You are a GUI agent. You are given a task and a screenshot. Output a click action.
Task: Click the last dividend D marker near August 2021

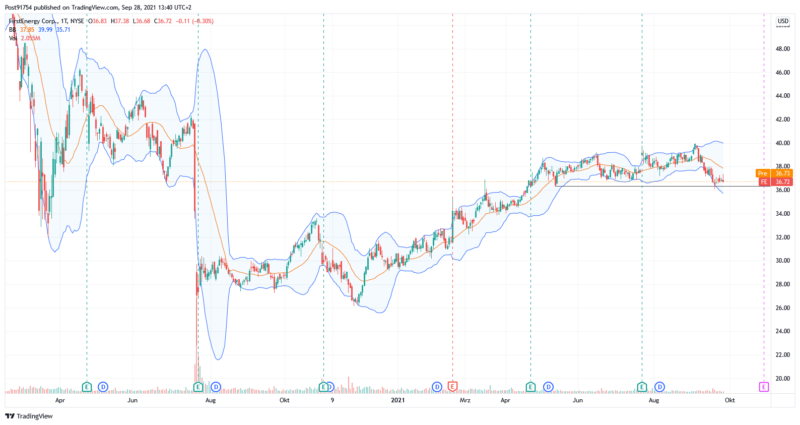658,386
